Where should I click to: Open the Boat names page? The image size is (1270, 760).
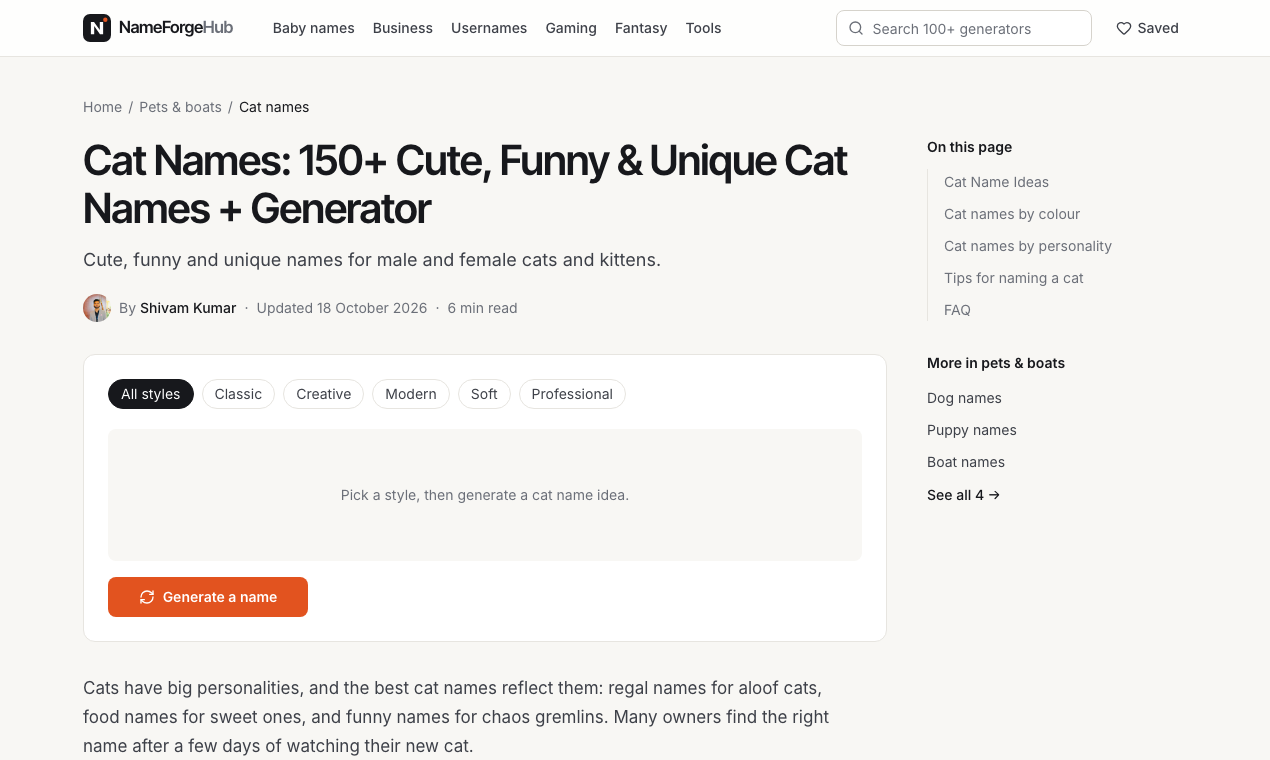click(966, 462)
